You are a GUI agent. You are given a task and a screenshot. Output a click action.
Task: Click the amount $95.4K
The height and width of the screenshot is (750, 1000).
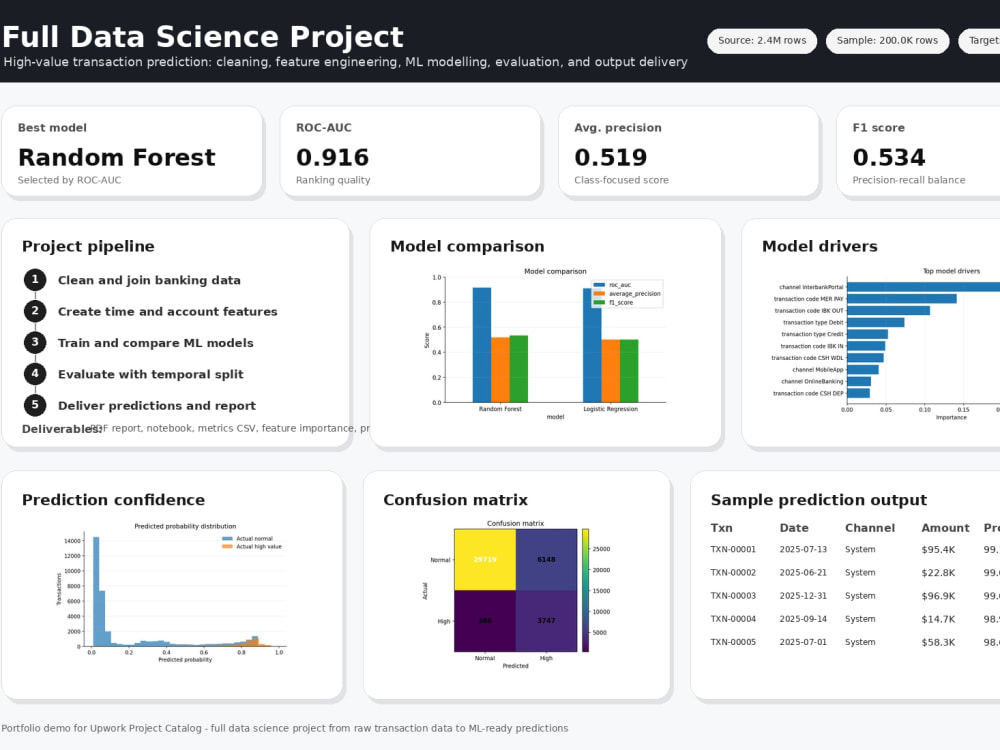[x=938, y=549]
